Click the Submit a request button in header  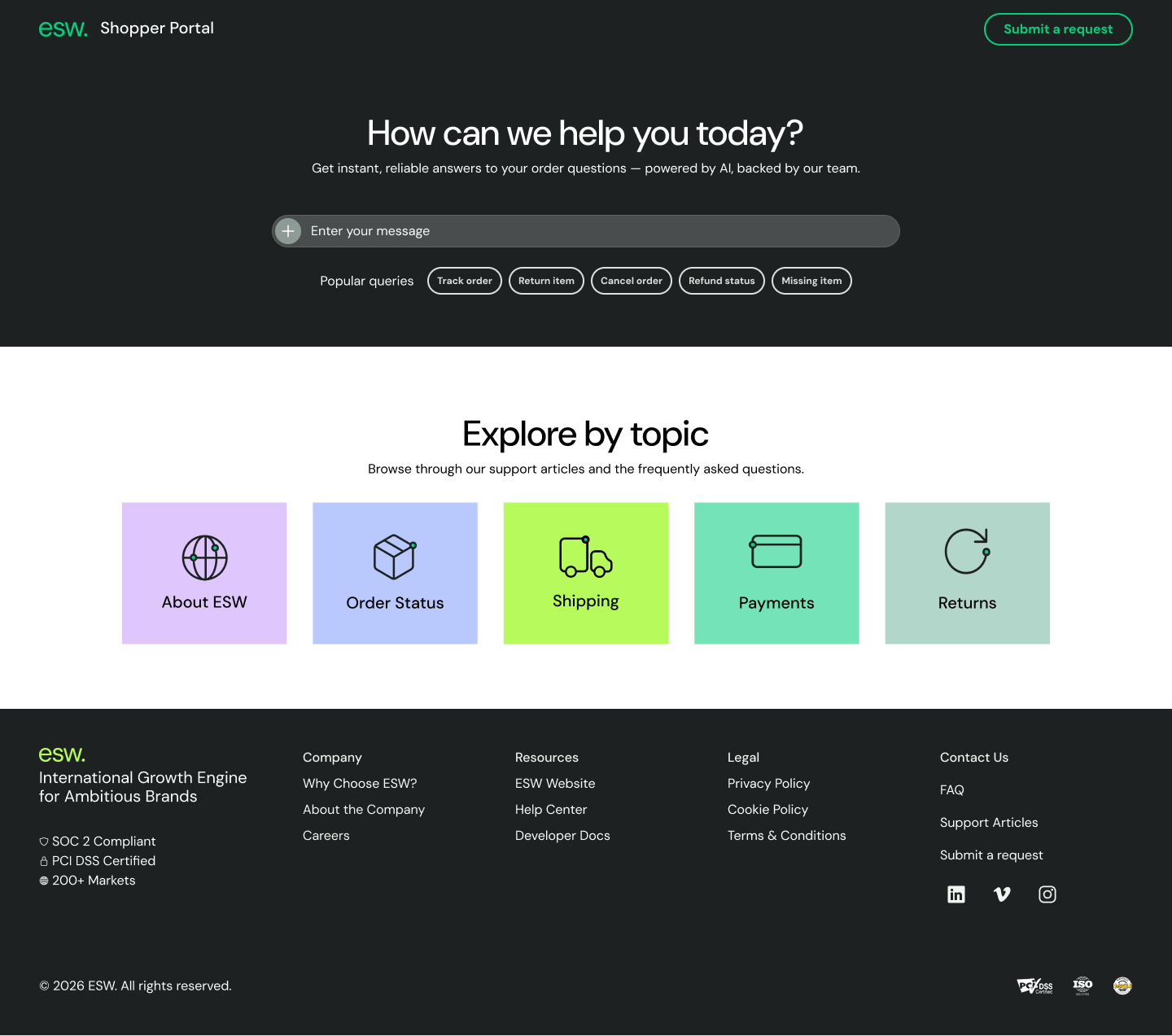click(x=1058, y=29)
